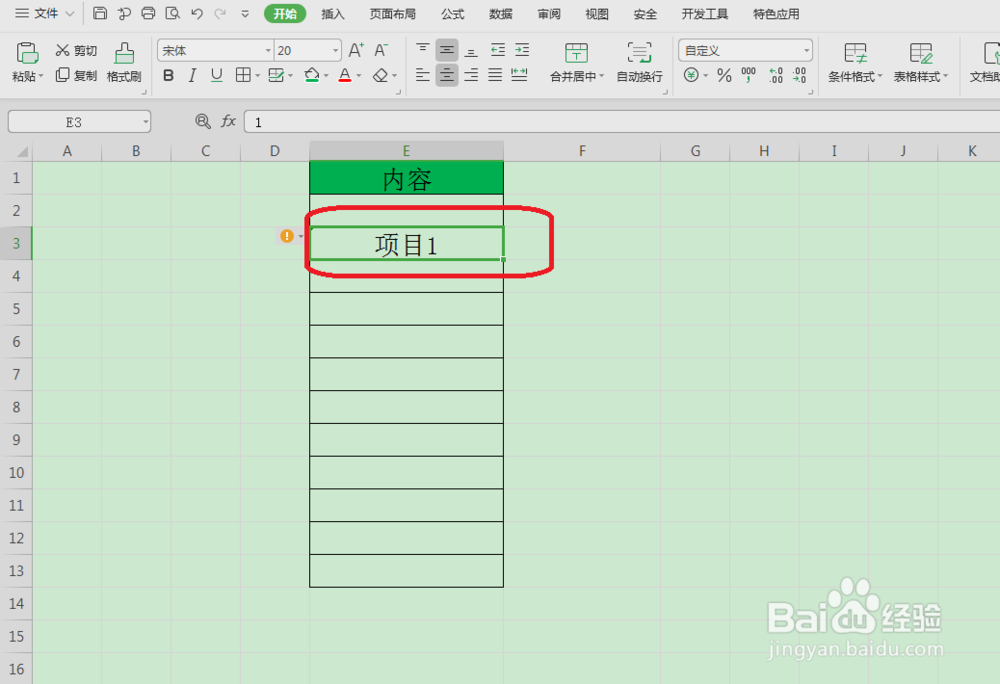1000x684 pixels.
Task: Cut selection with 剪切 scissors
Action: tap(76, 50)
